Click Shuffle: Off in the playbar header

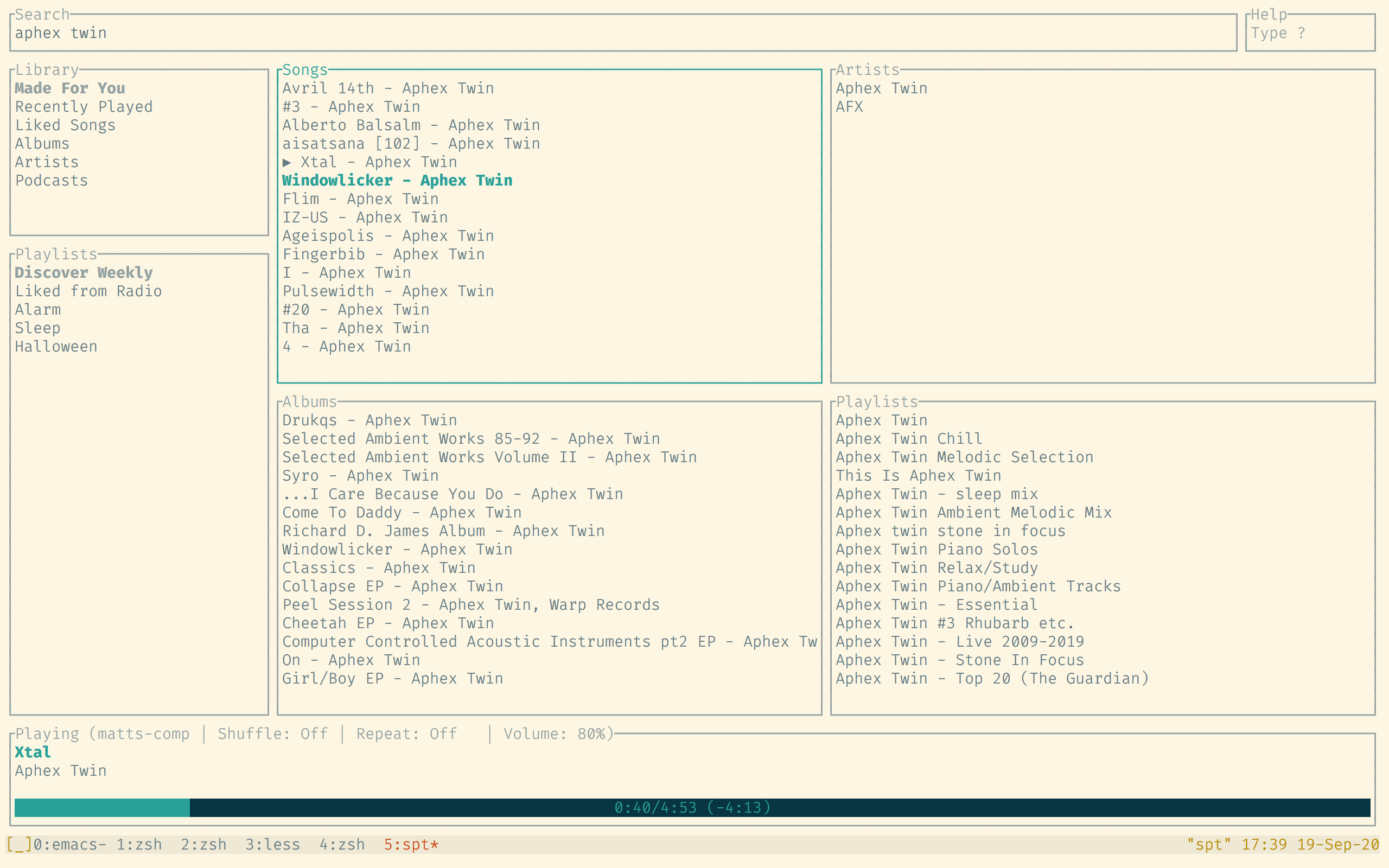point(272,733)
